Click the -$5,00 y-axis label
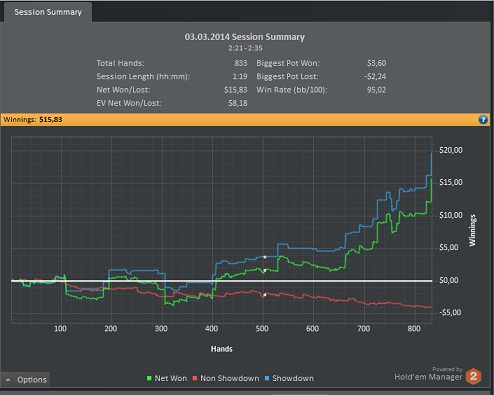Viewport: 494px width, 395px height. [450, 312]
